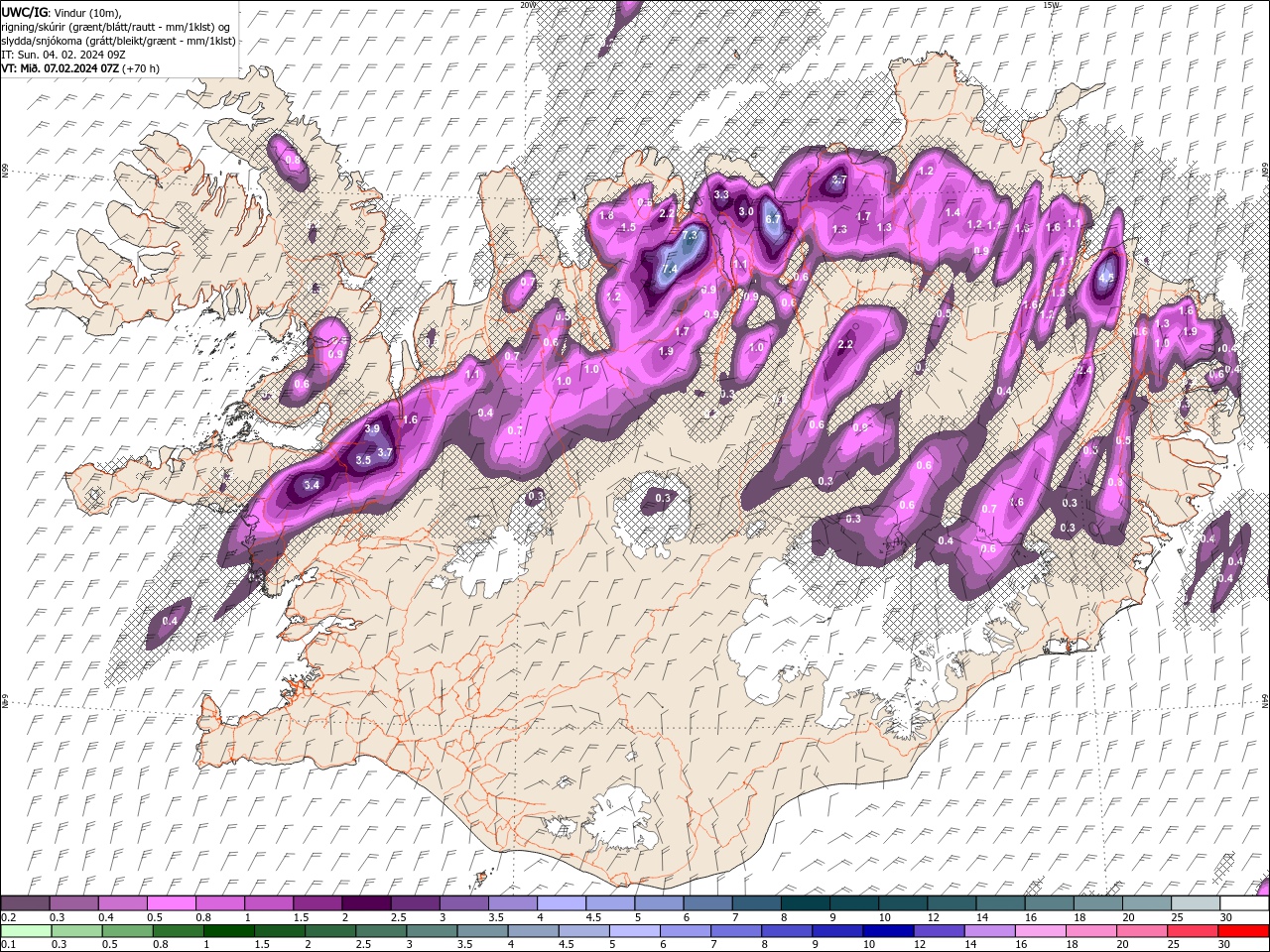Image resolution: width=1270 pixels, height=952 pixels.
Task: Click the 3.4 precipitation value in the west
Action: coord(312,485)
